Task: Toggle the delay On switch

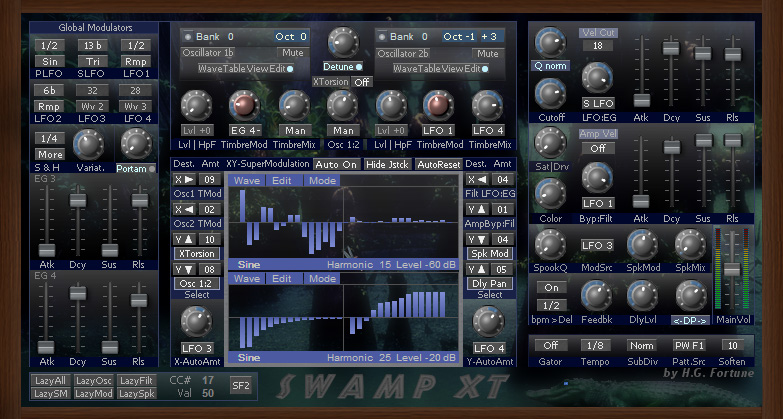Action: (552, 288)
